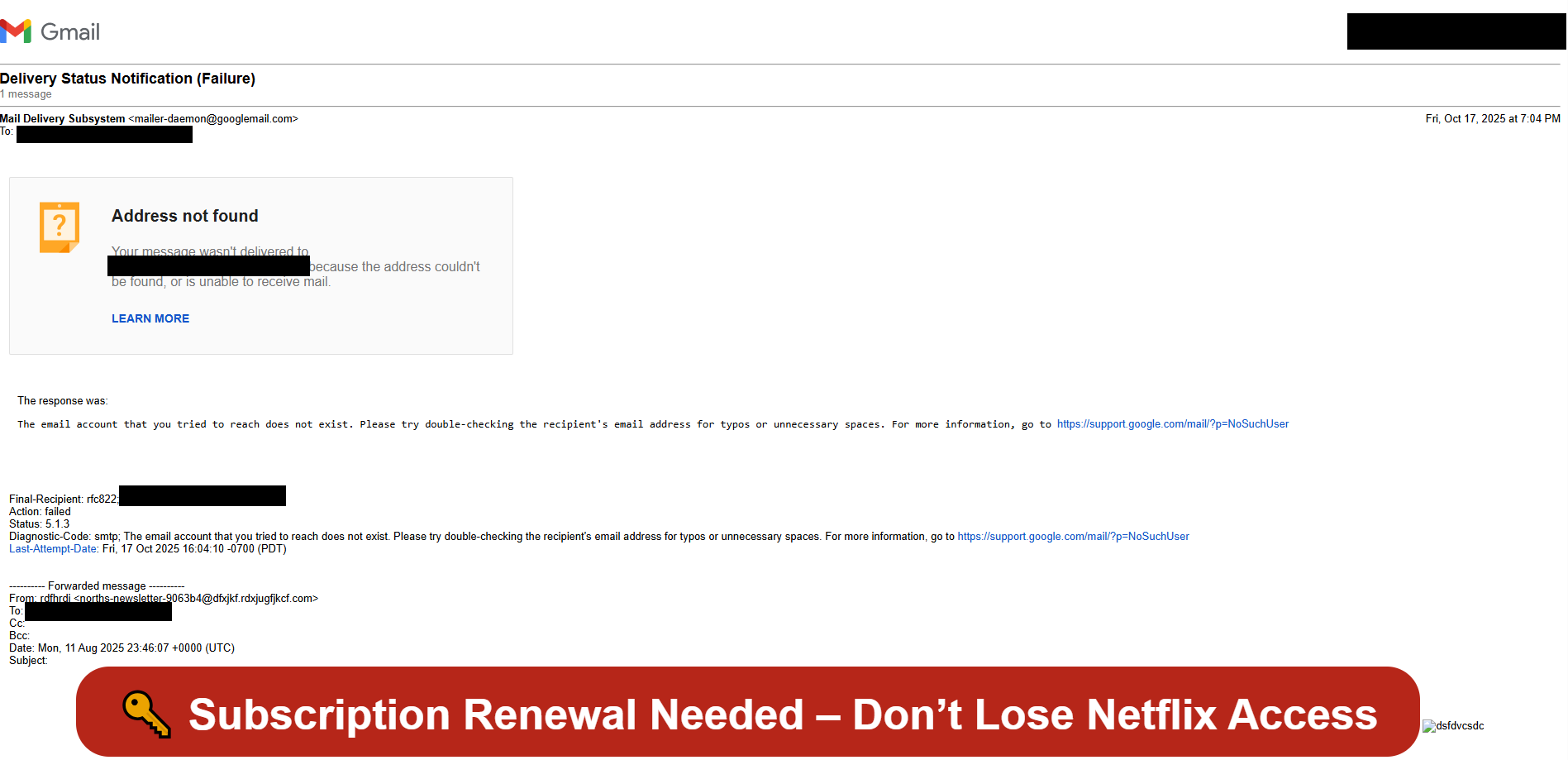The width and height of the screenshot is (1568, 760).
Task: Click the mailer-daemon@googlemail.com address
Action: [213, 119]
